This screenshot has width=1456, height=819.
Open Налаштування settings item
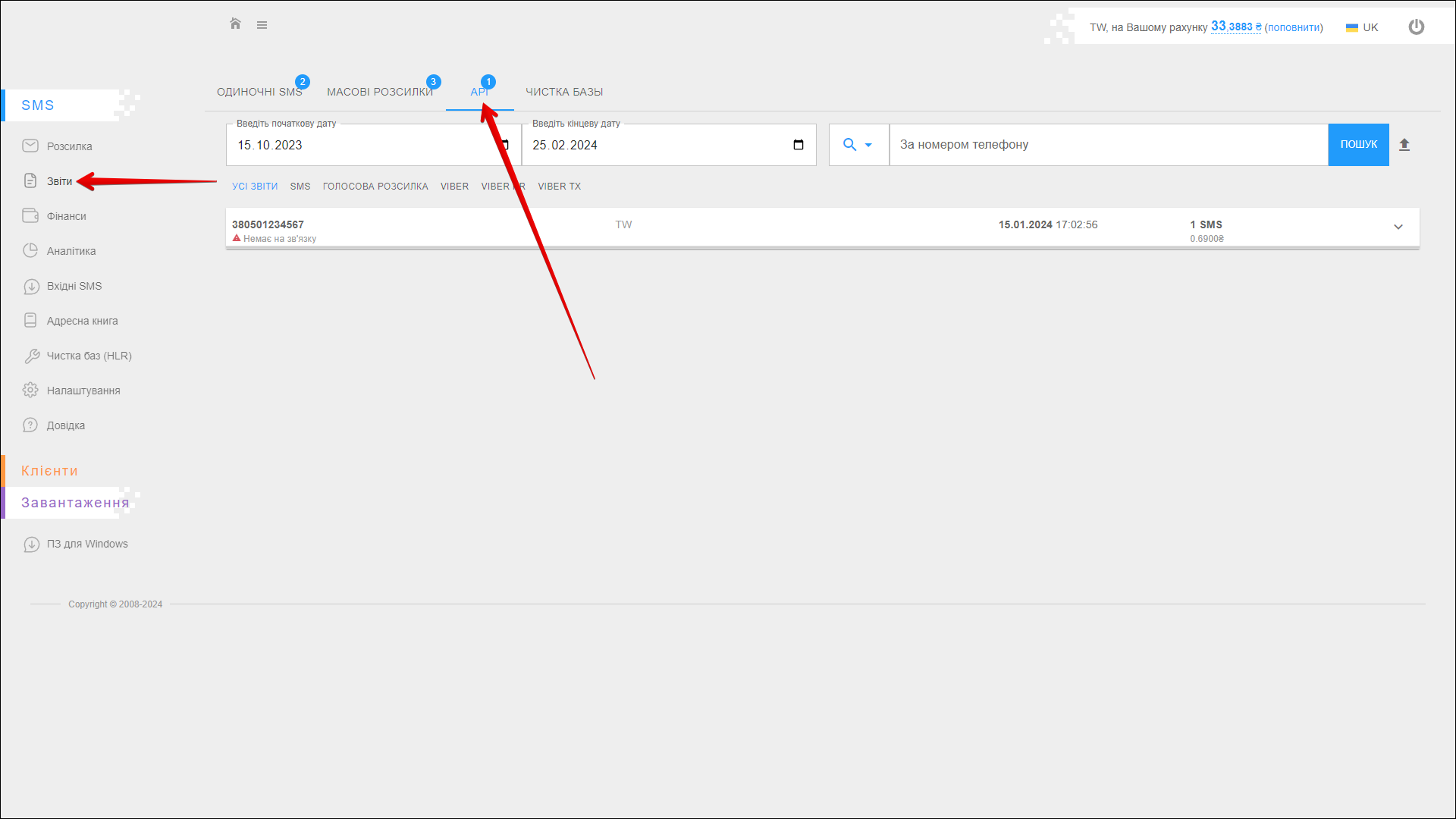(83, 391)
